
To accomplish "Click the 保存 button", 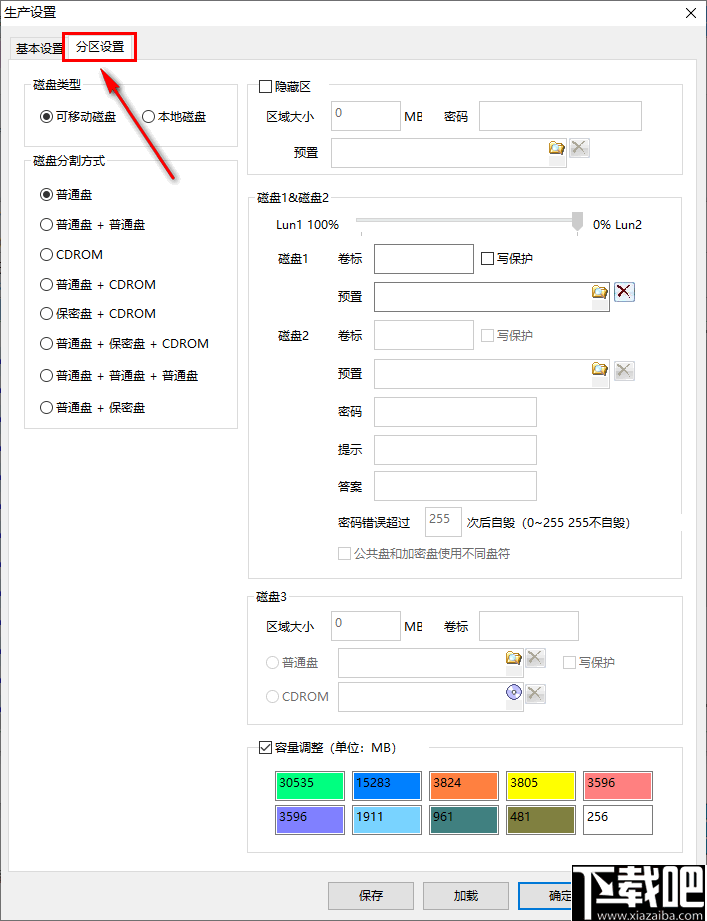I will [x=371, y=896].
